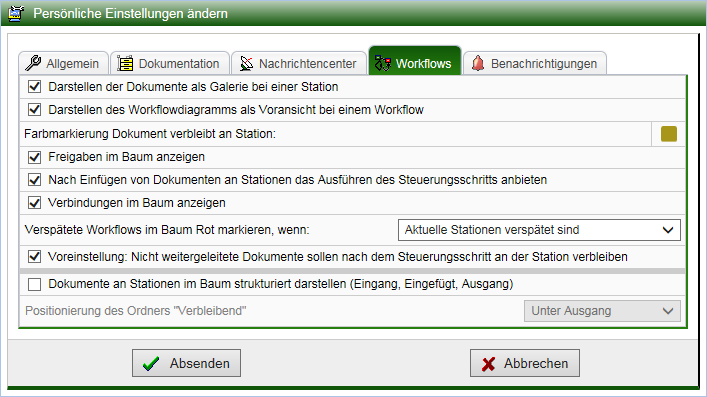The width and height of the screenshot is (707, 397).
Task: Click the Verspätete Workflows im Baum label
Action: pyautogui.click(x=167, y=230)
